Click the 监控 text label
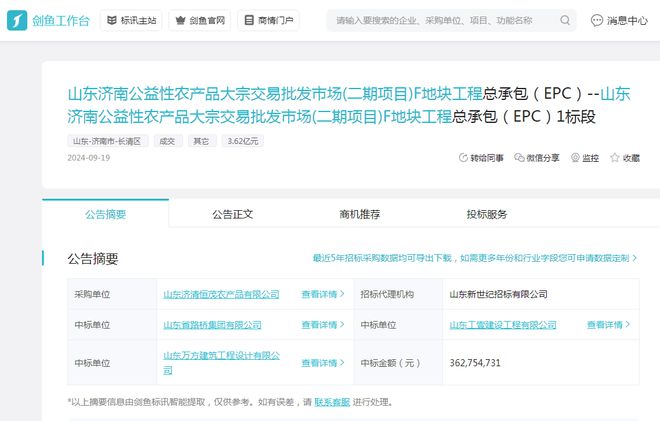The width and height of the screenshot is (660, 421). click(x=591, y=158)
